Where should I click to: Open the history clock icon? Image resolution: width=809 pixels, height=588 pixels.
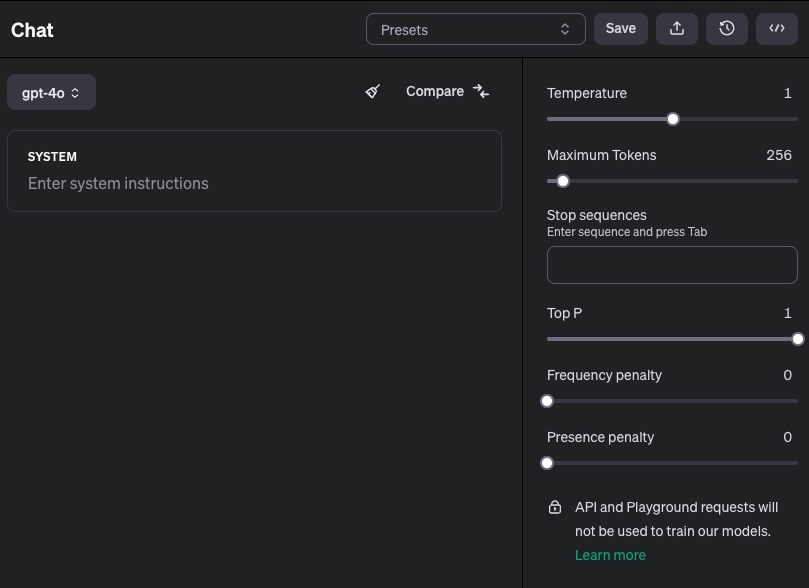click(x=727, y=29)
